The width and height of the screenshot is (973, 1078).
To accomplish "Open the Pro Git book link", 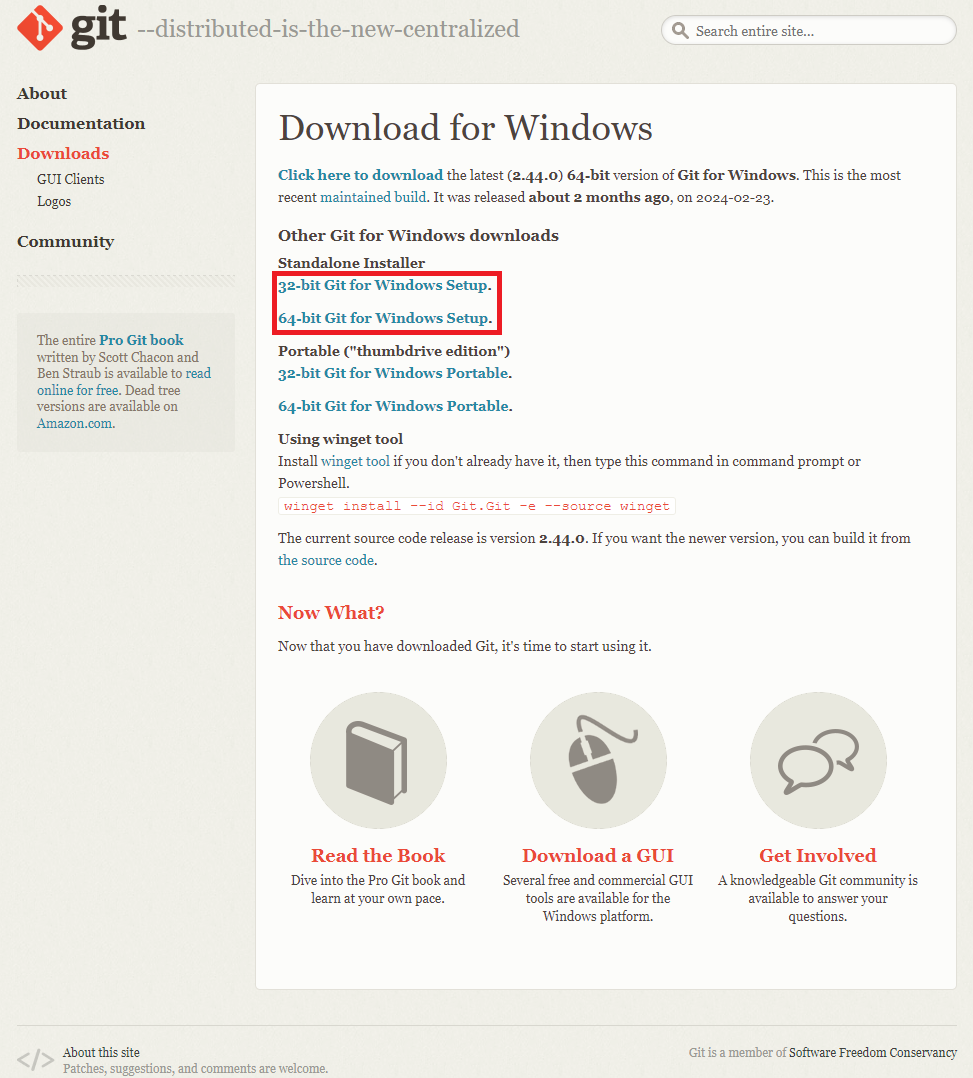I will [x=142, y=340].
